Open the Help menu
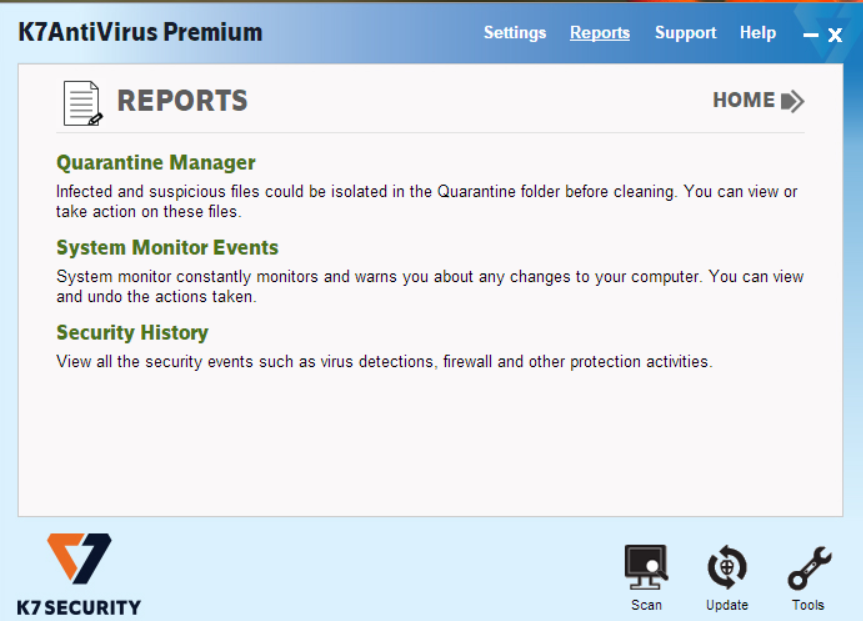 pos(758,33)
